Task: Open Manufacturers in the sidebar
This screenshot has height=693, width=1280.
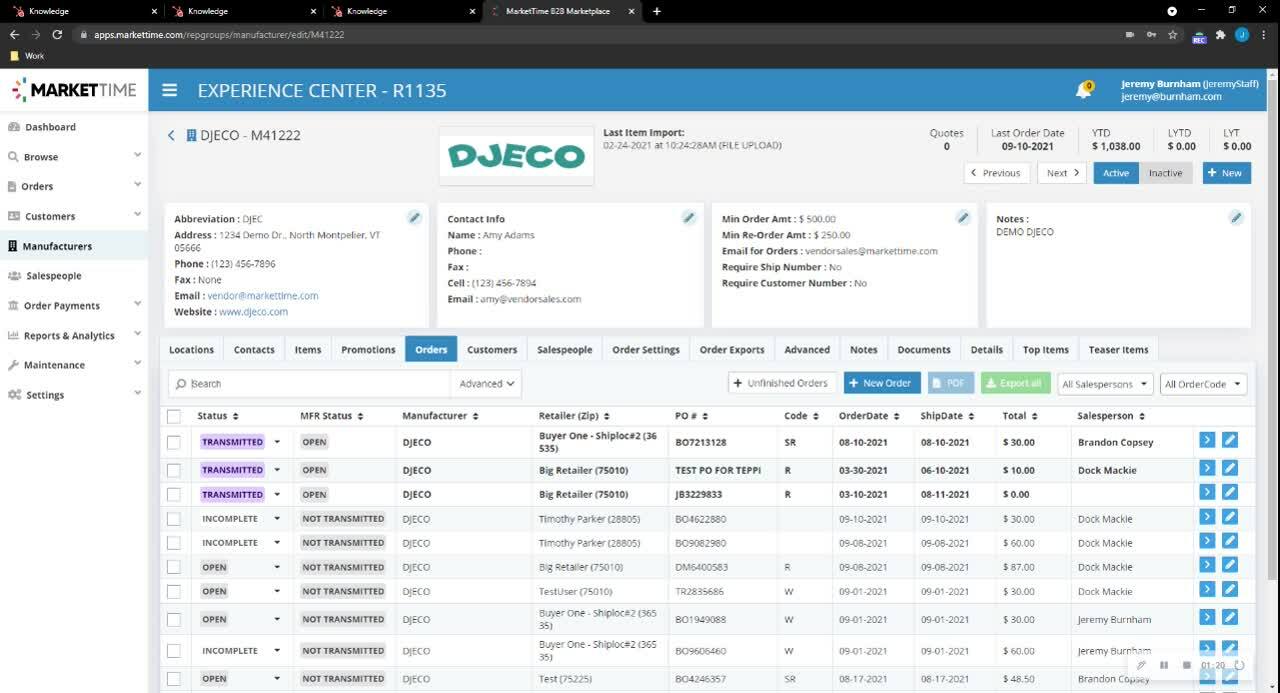Action: pyautogui.click(x=74, y=246)
